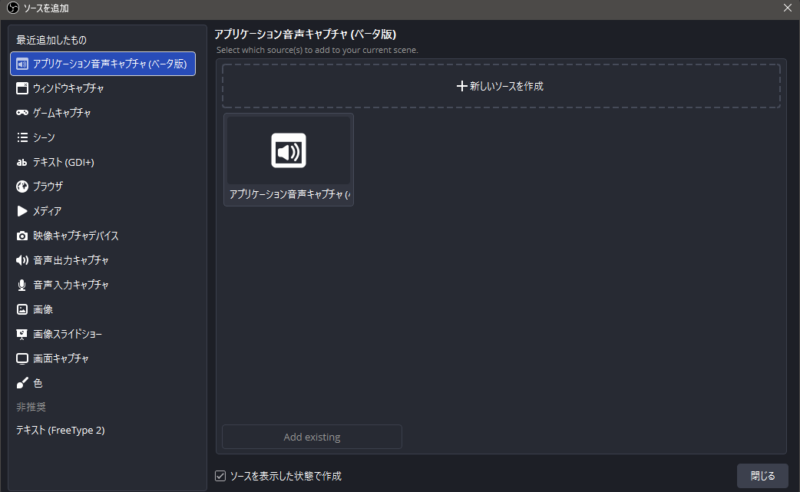Click the 色 paintbrush icon
Screen dimensions: 800x492
(22, 383)
